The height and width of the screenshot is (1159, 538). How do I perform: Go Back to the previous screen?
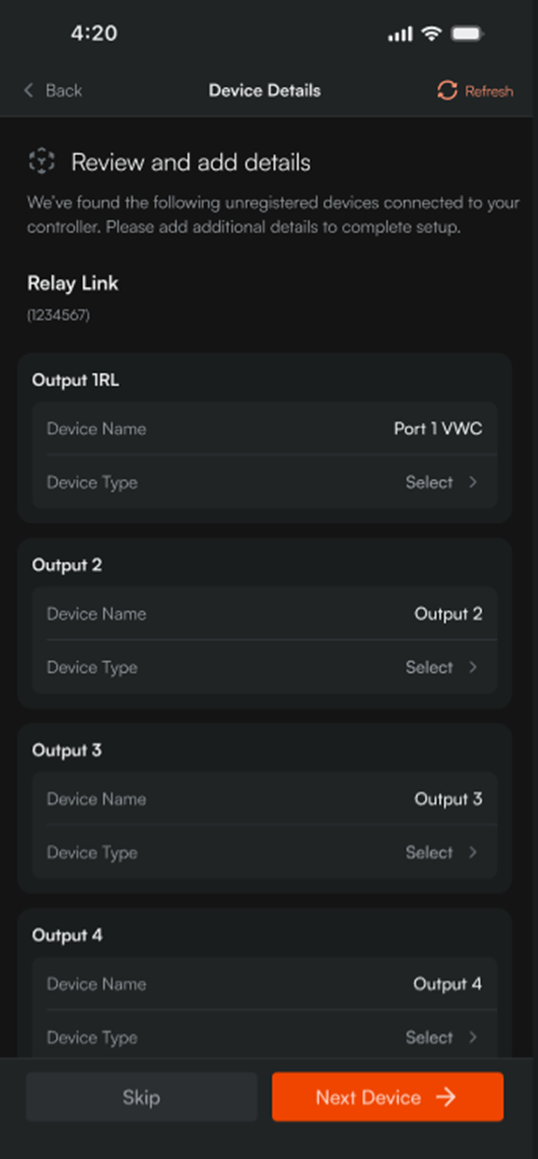53,91
